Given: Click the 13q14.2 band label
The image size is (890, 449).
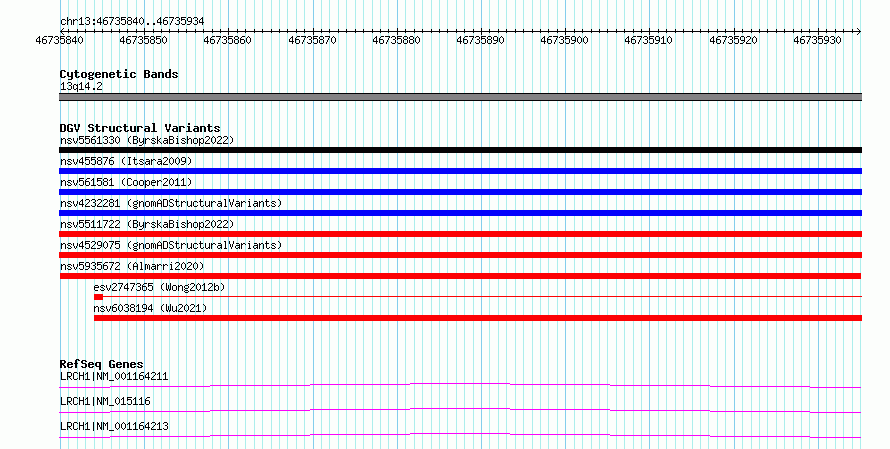Looking at the screenshot, I should 81,87.
